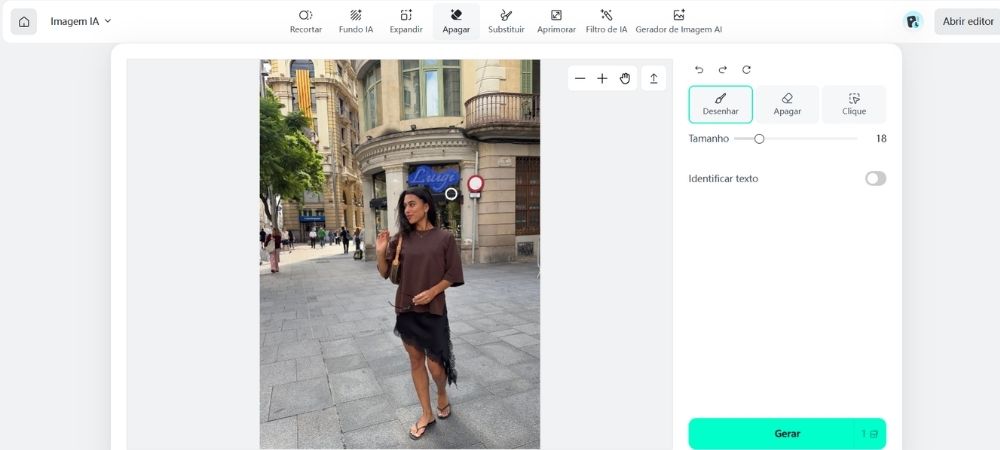Viewport: 1000px width, 450px height.
Task: Select the Apagar tab in top toolbar
Action: pyautogui.click(x=456, y=22)
